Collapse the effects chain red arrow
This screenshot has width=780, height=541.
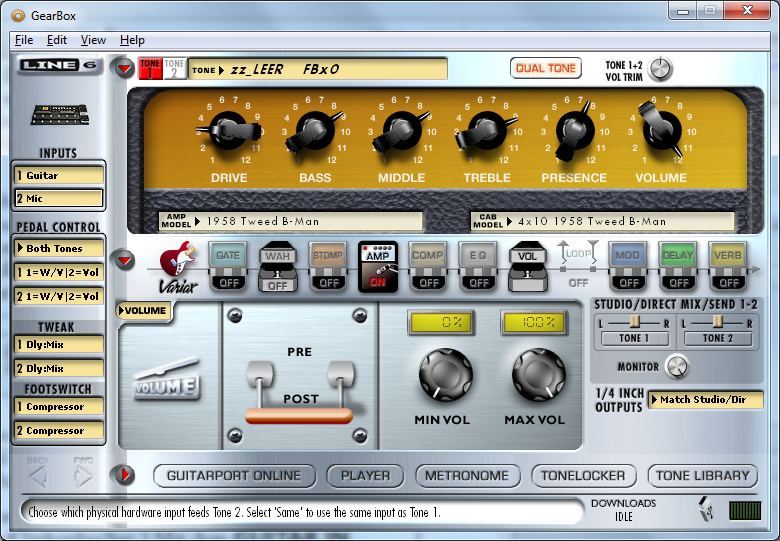(124, 260)
